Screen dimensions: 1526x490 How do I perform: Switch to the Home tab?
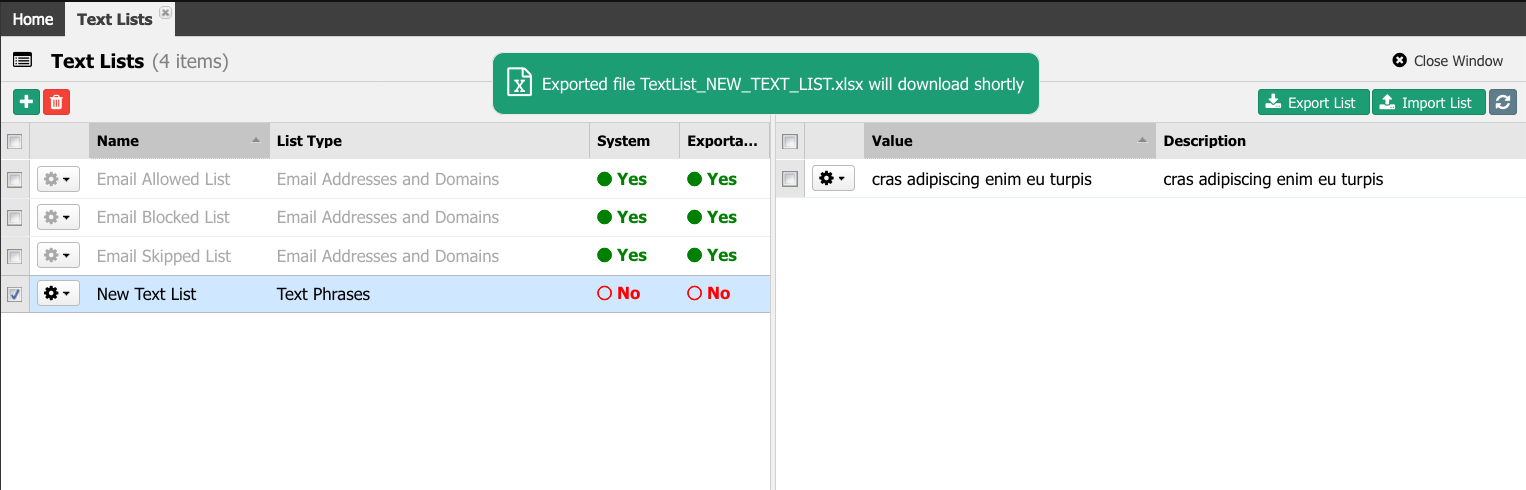[x=33, y=19]
